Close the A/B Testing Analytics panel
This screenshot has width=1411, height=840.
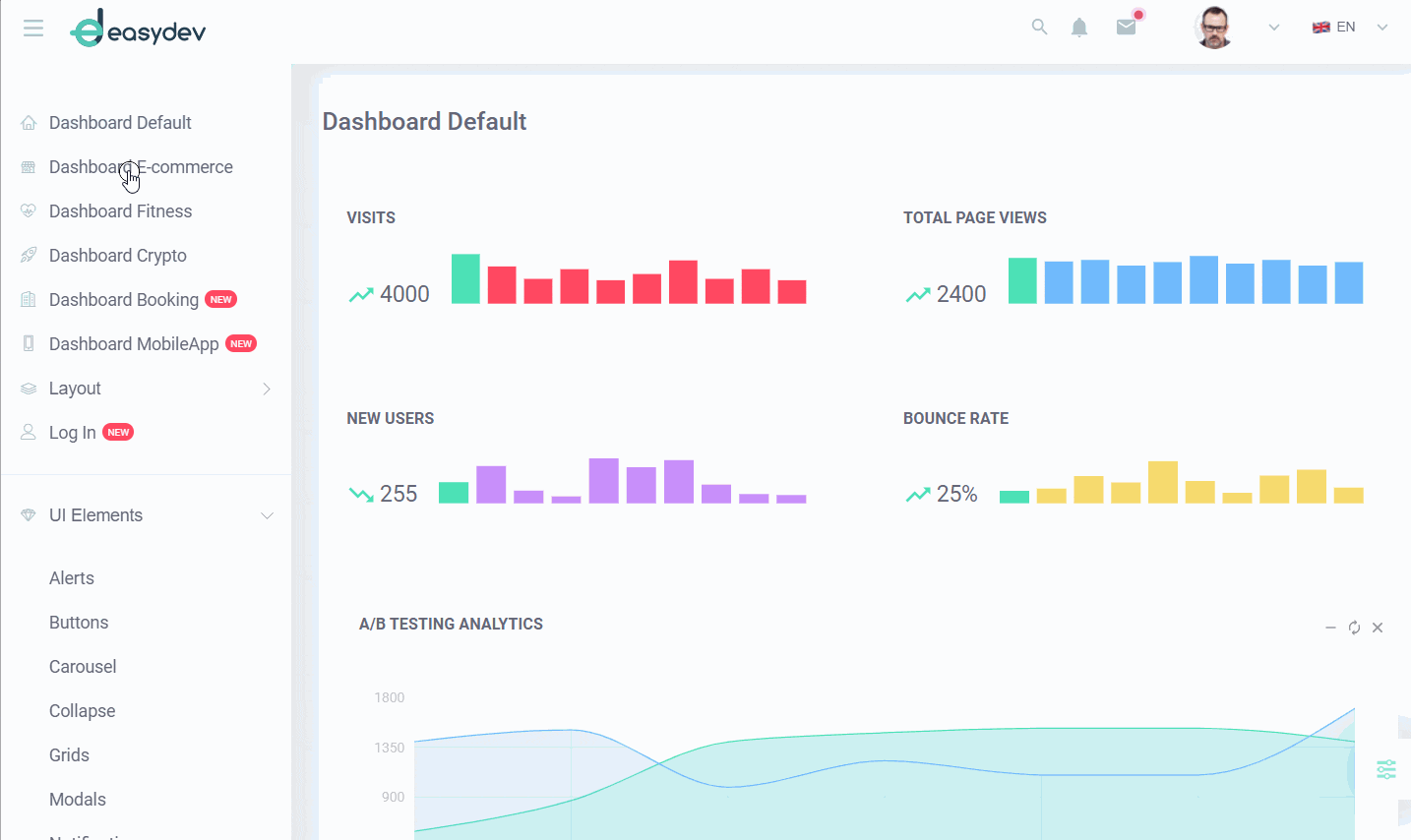coord(1378,628)
